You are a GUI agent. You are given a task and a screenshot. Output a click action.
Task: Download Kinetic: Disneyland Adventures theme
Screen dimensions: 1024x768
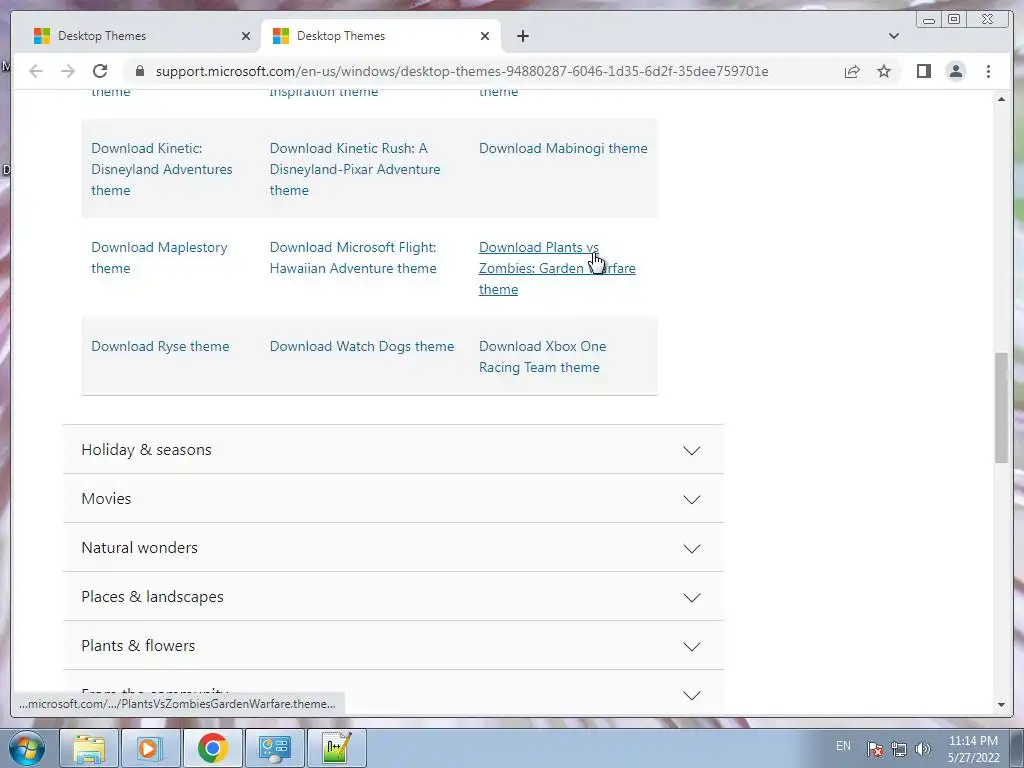pos(162,169)
